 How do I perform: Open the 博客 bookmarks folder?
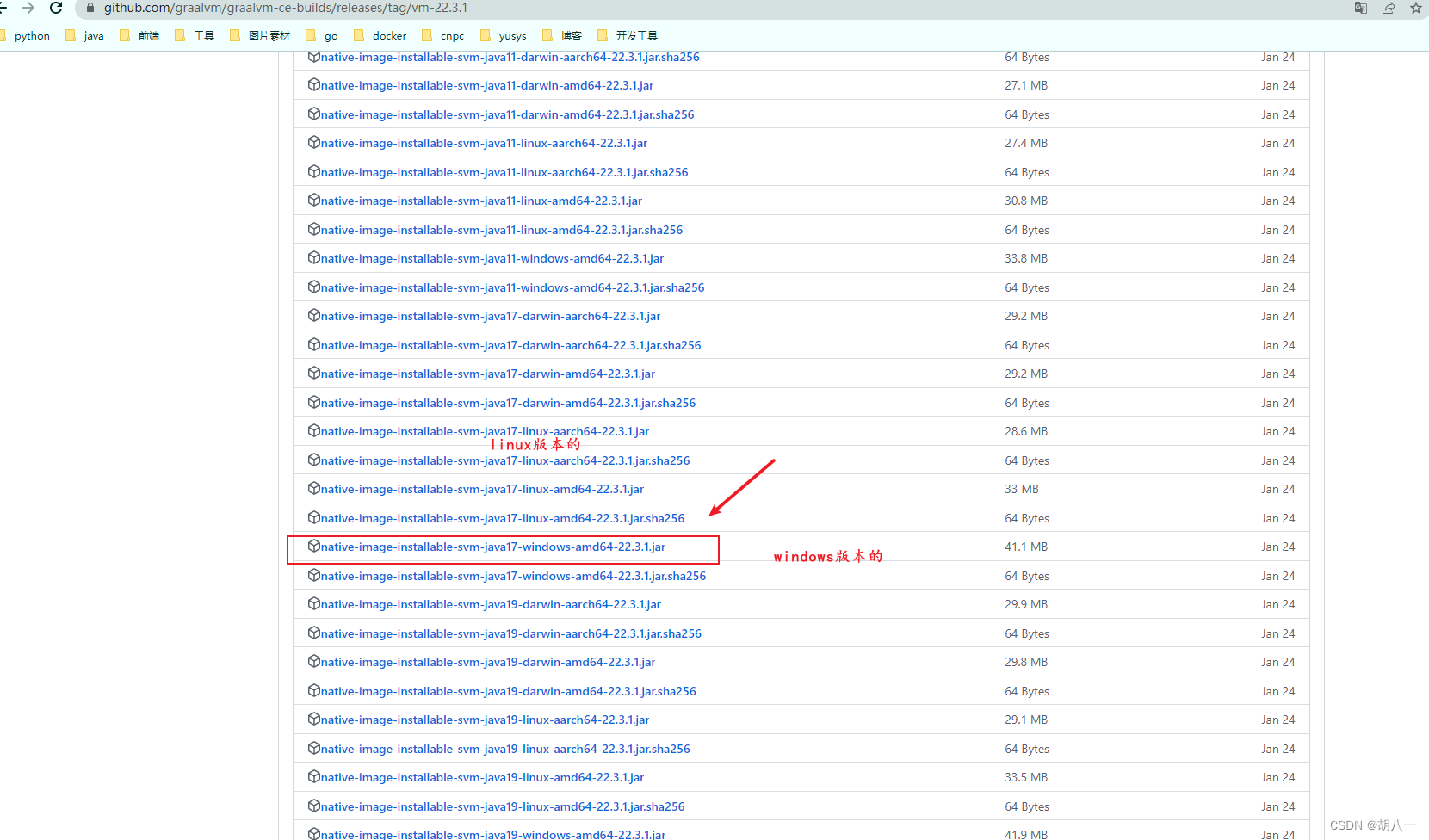(562, 35)
